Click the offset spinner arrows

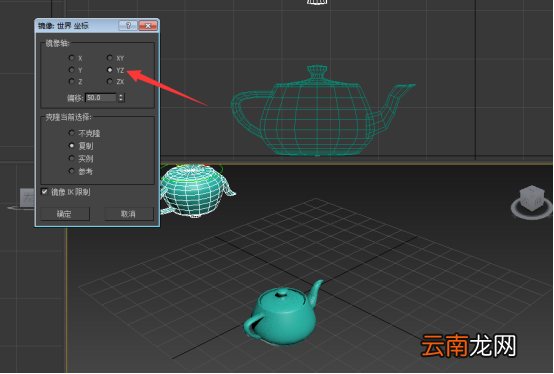(x=121, y=97)
